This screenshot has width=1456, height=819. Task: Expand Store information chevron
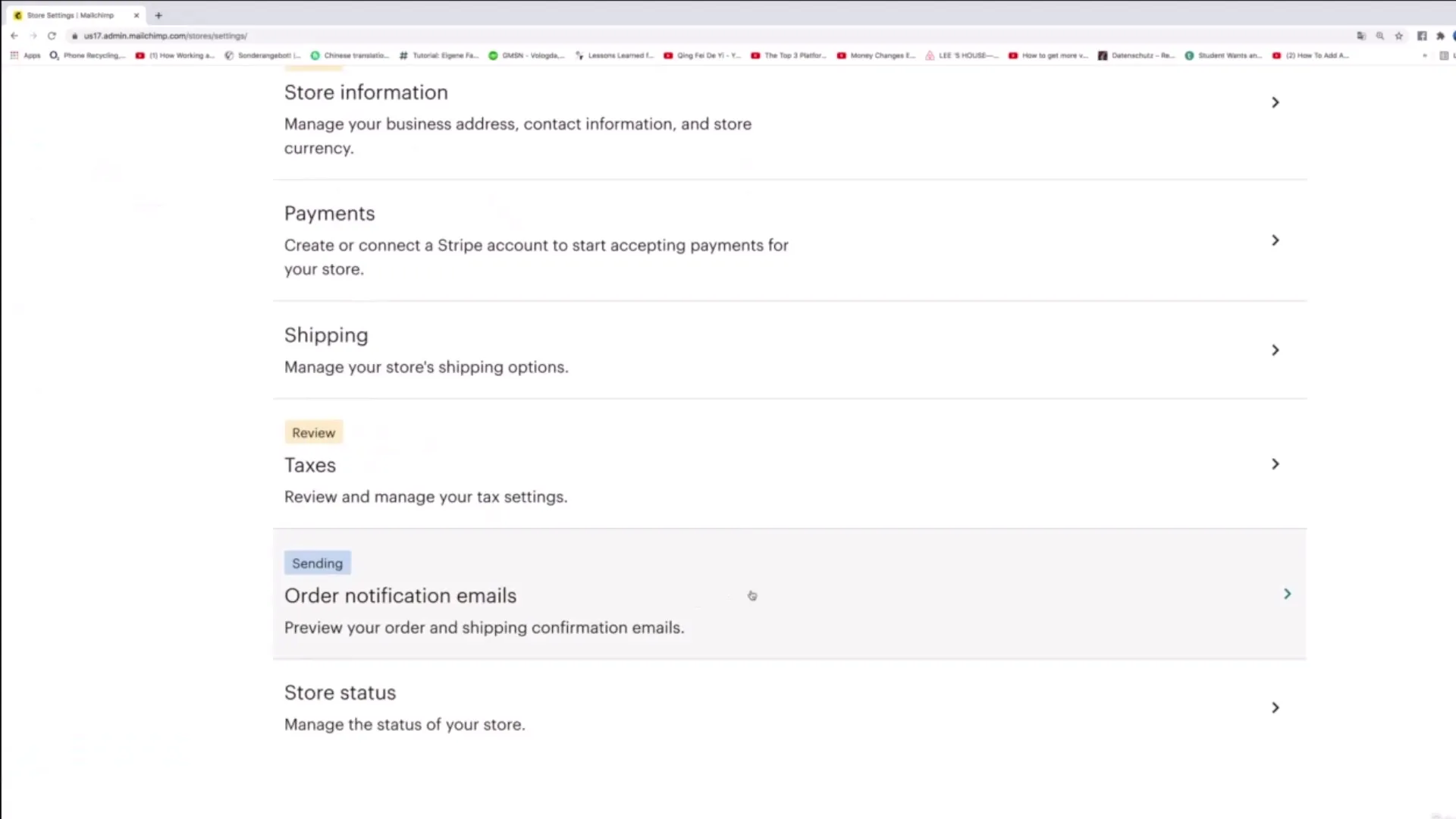1276,102
